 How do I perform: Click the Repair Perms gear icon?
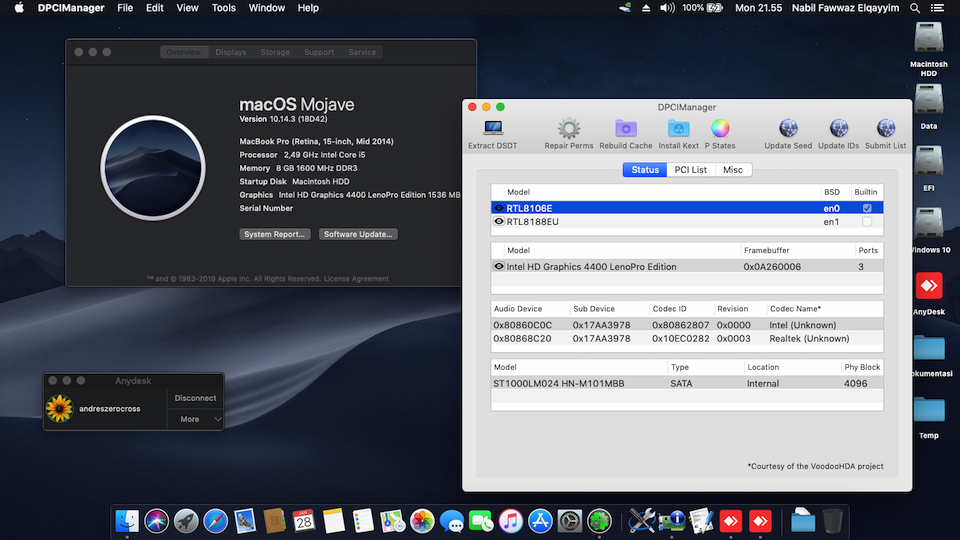coord(568,129)
